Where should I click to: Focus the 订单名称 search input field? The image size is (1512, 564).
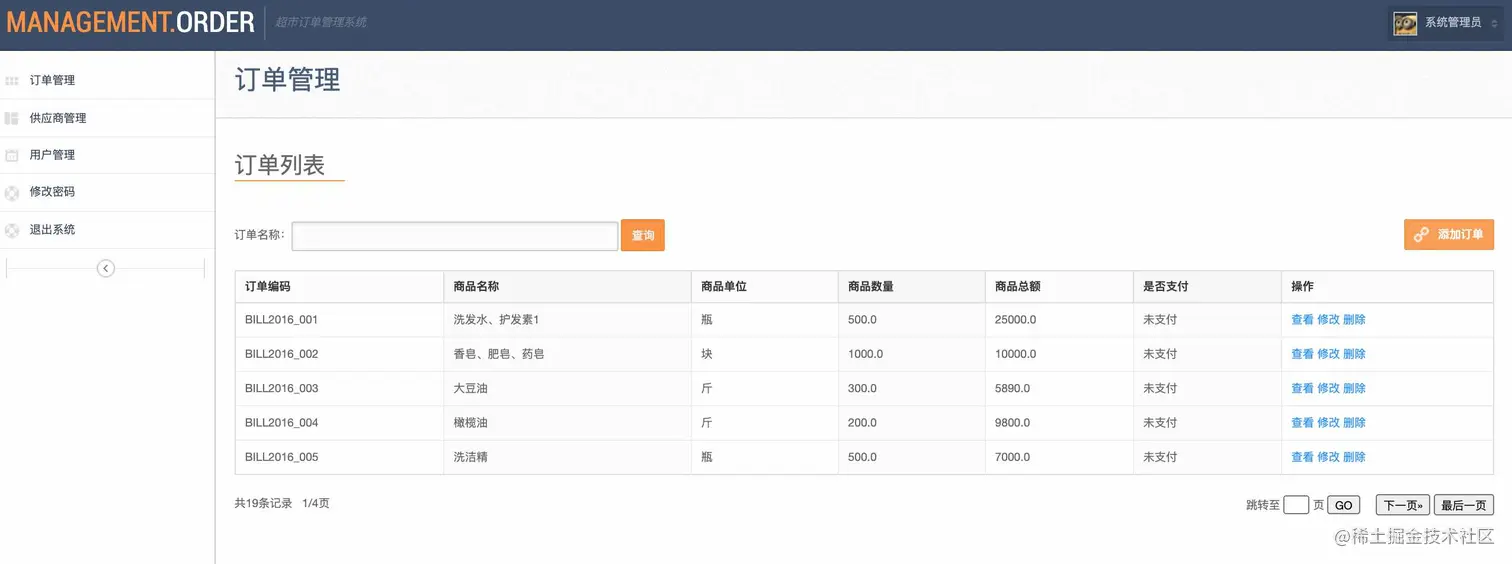pos(455,236)
